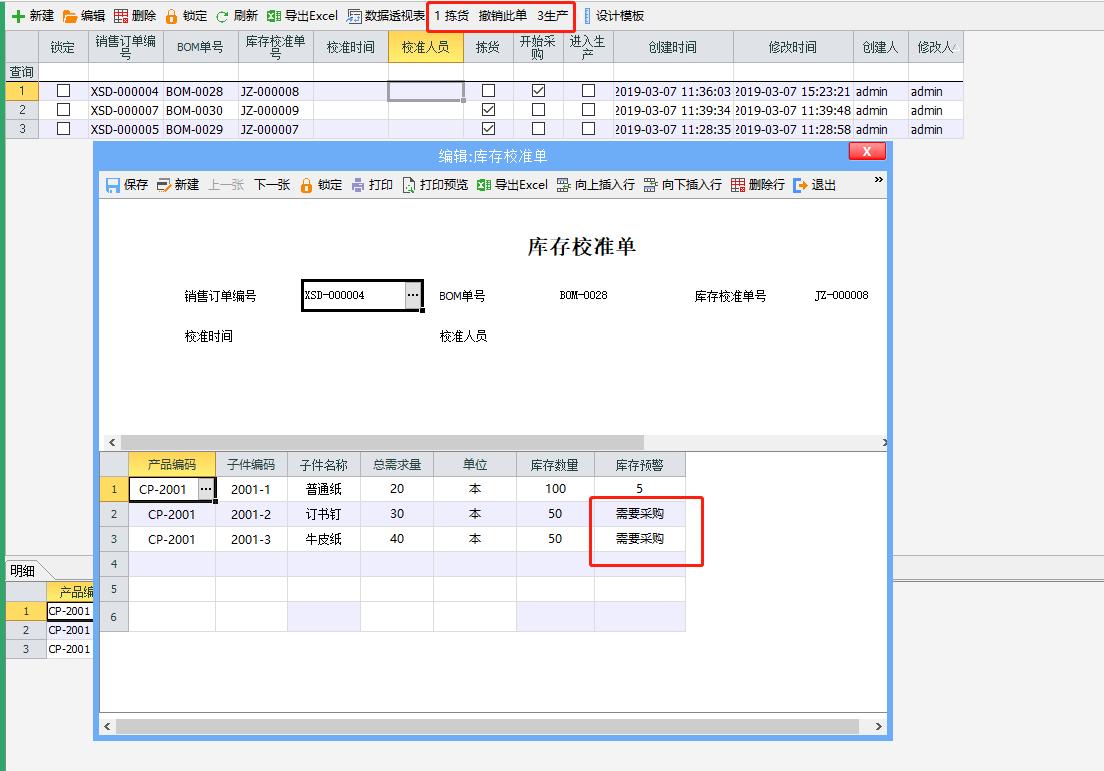Click left arrow of the form scrollbar
The image size is (1104, 771).
(x=112, y=442)
